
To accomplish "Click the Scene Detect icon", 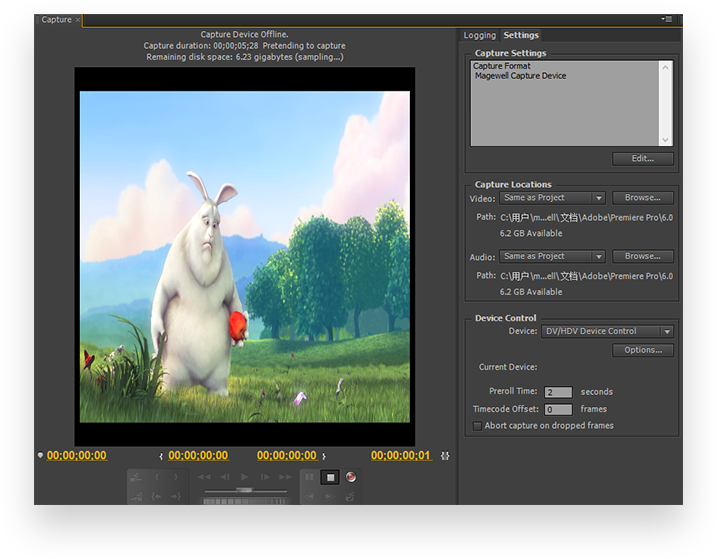I will click(x=350, y=496).
